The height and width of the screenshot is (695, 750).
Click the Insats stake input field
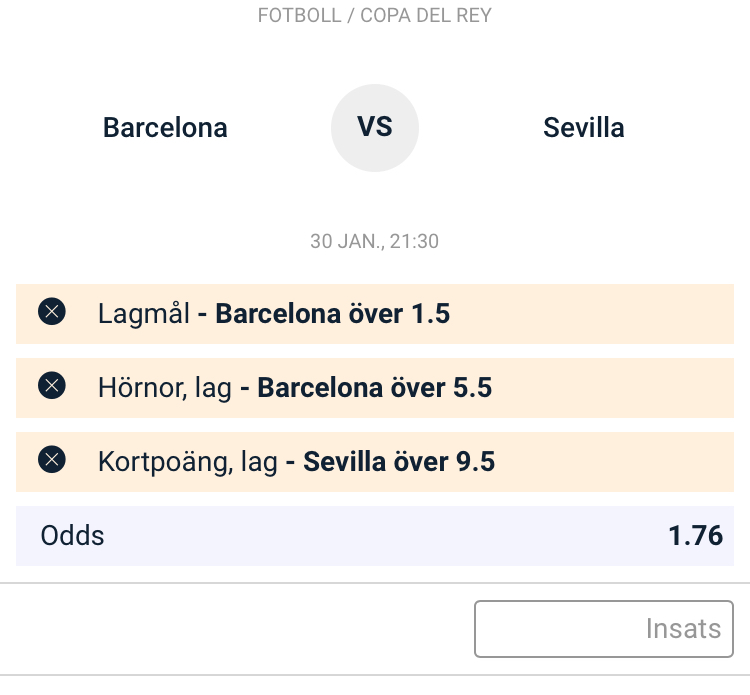604,629
